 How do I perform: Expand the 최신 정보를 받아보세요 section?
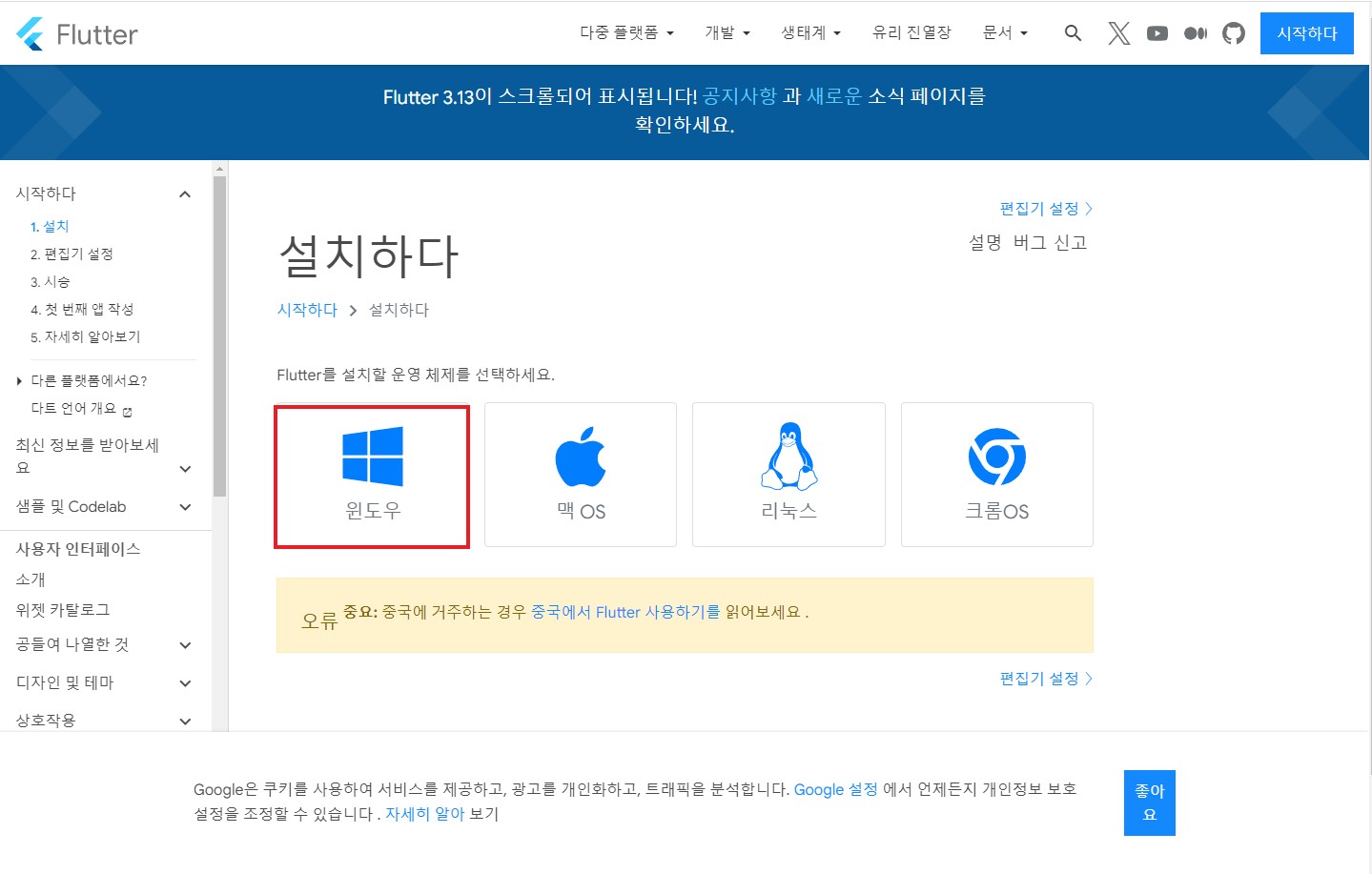coord(185,469)
